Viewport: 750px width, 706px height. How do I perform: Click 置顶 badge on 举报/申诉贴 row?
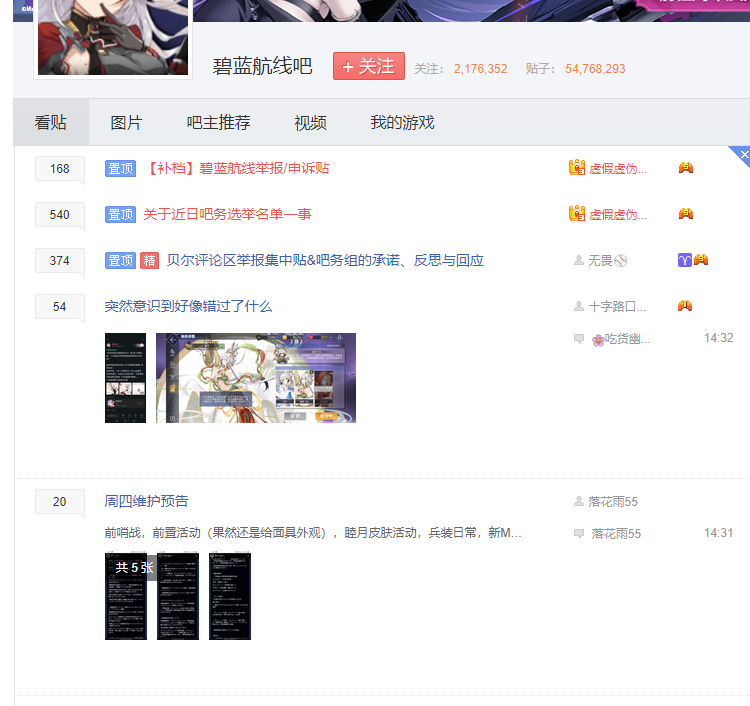[121, 168]
